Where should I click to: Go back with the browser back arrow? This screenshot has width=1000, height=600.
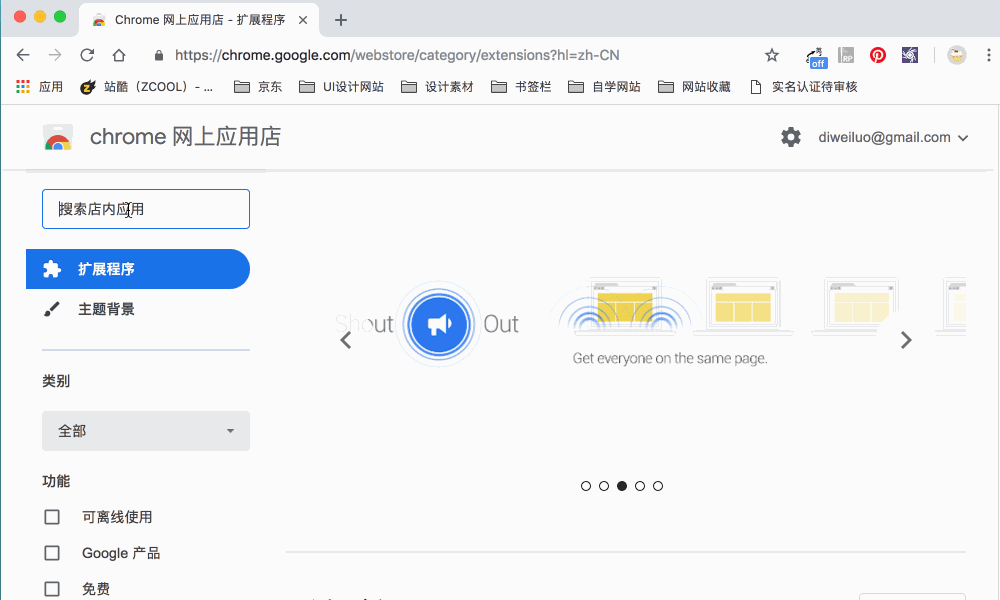click(23, 55)
